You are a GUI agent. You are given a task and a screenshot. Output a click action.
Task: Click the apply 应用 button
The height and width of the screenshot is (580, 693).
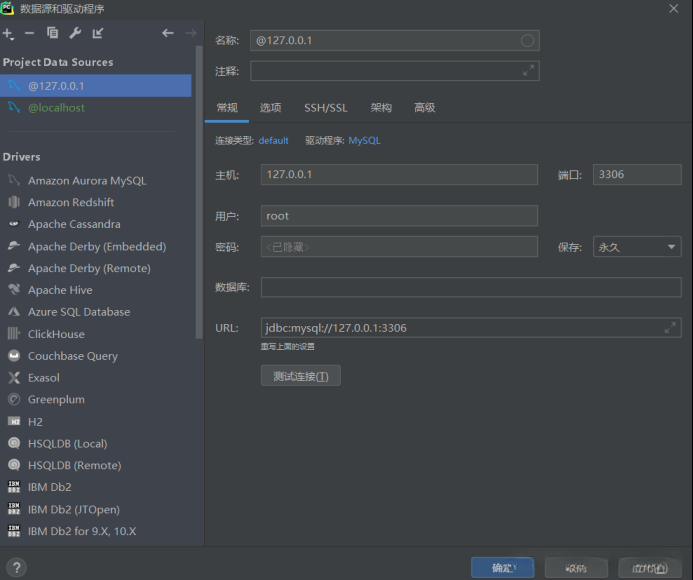click(649, 568)
